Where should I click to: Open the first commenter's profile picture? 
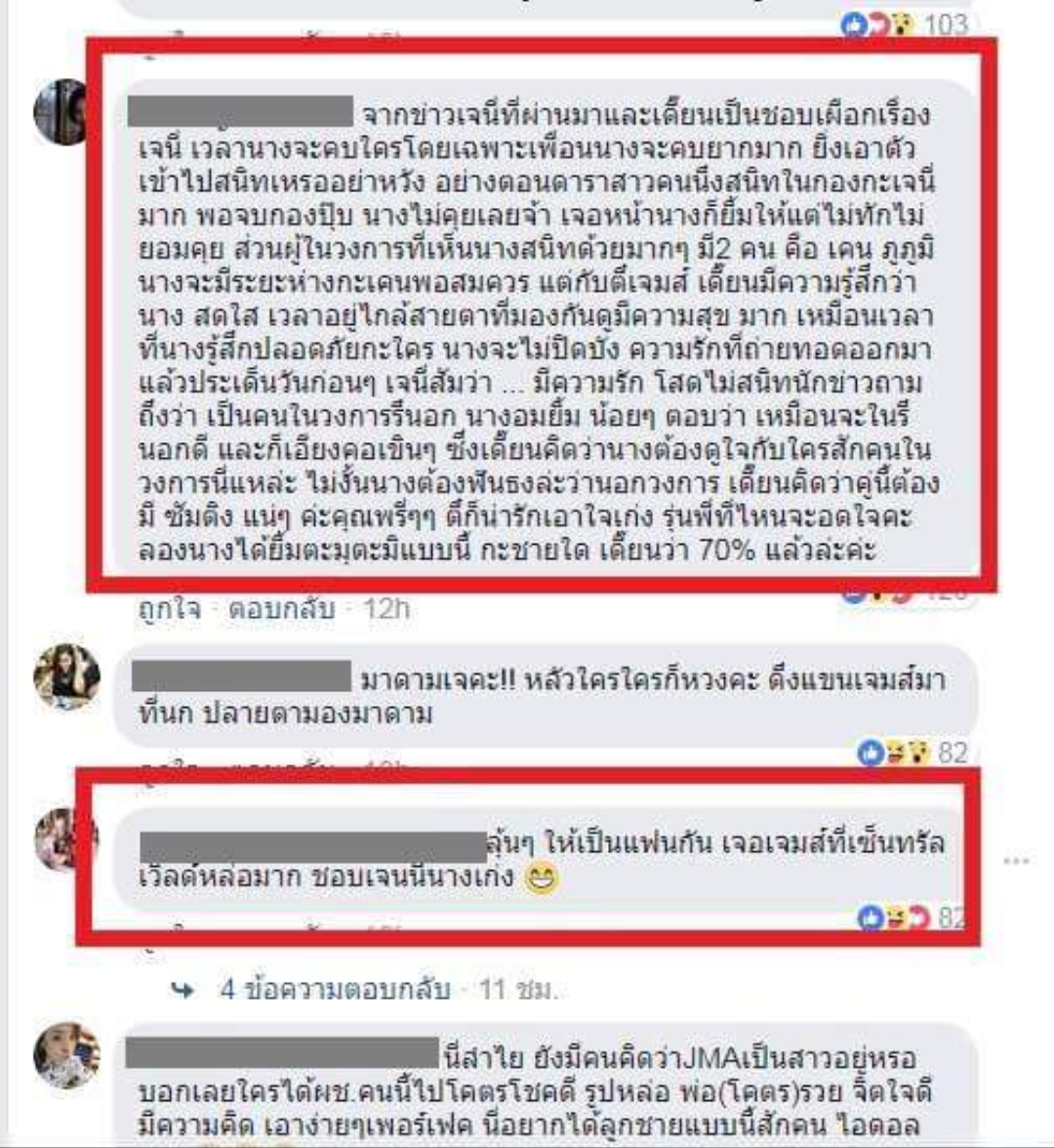[61, 111]
